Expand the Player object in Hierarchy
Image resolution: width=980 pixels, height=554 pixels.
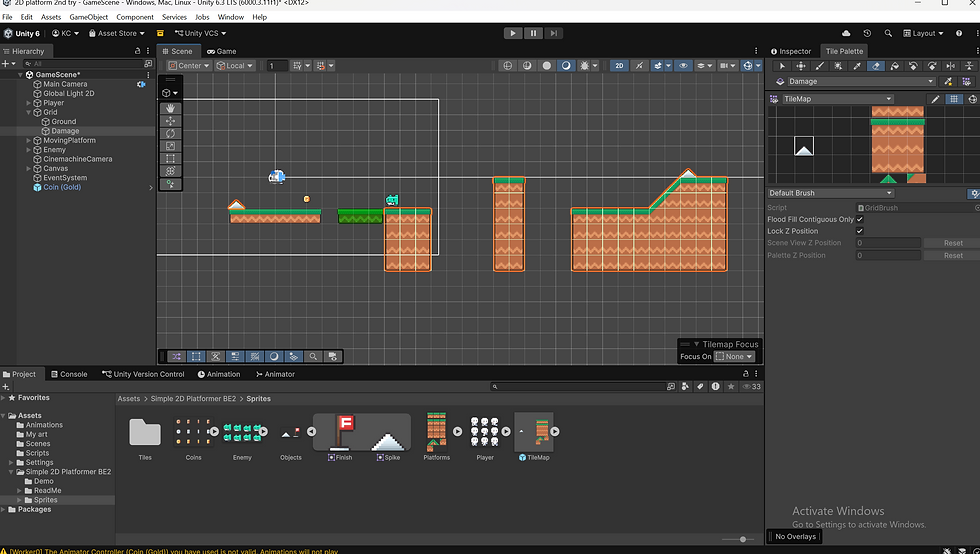click(x=29, y=103)
